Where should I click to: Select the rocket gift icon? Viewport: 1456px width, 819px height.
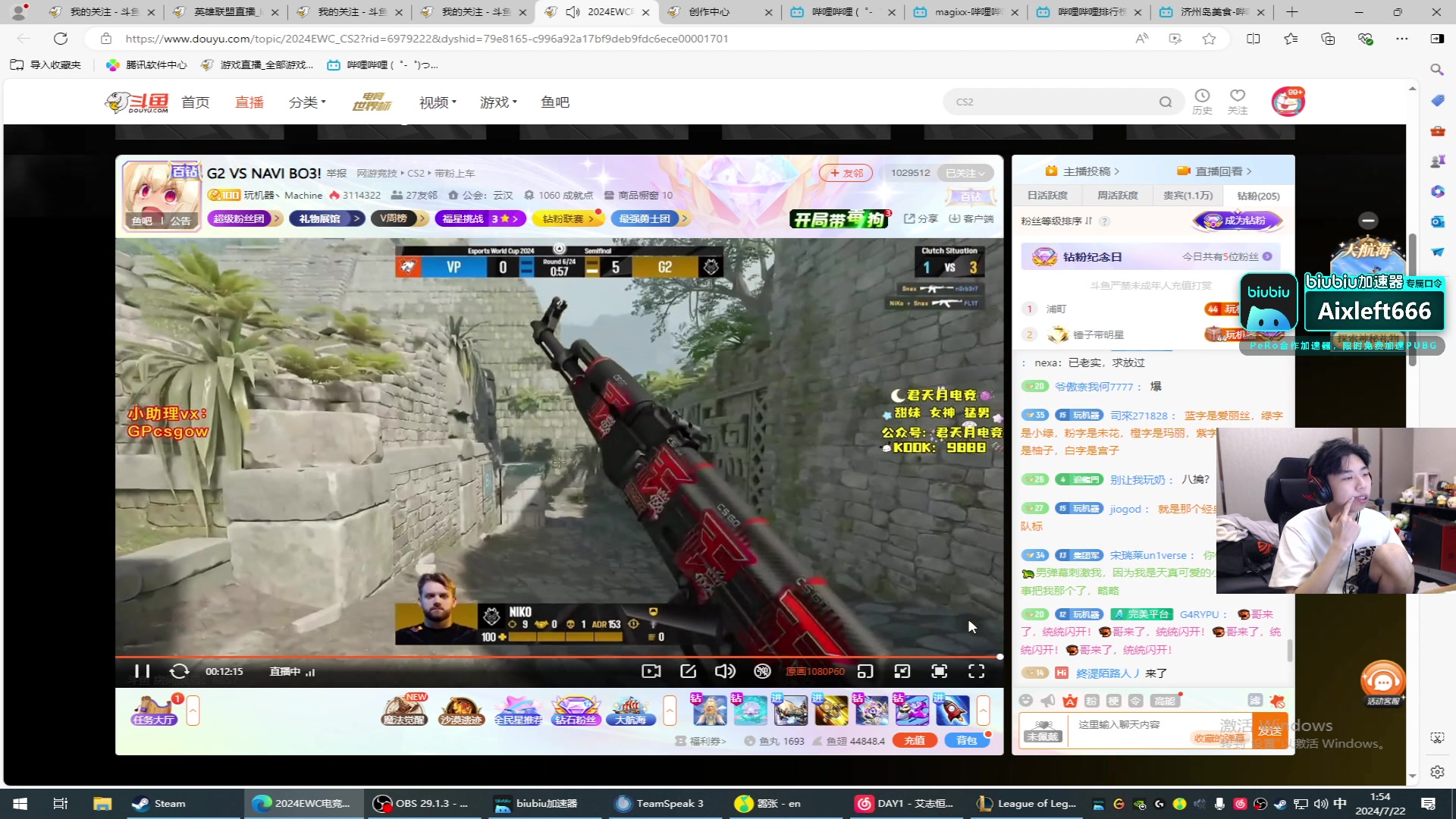952,710
